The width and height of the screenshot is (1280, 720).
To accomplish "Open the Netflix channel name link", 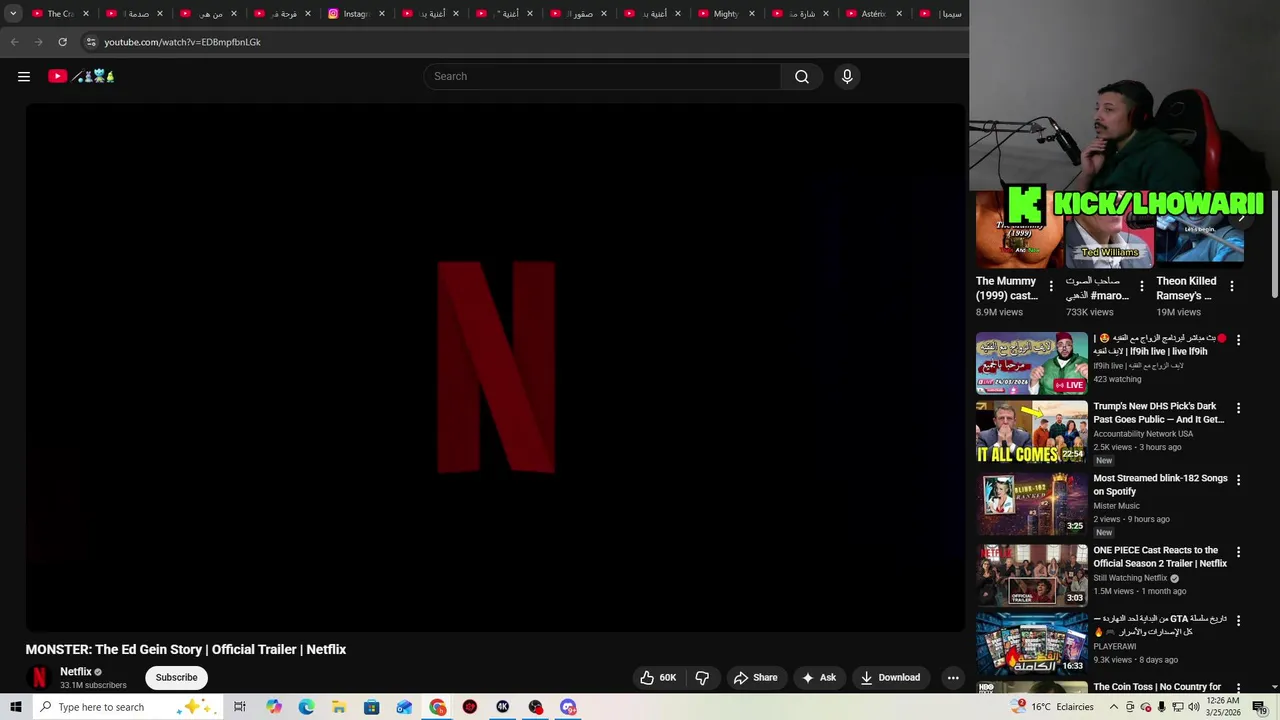I will coord(76,672).
